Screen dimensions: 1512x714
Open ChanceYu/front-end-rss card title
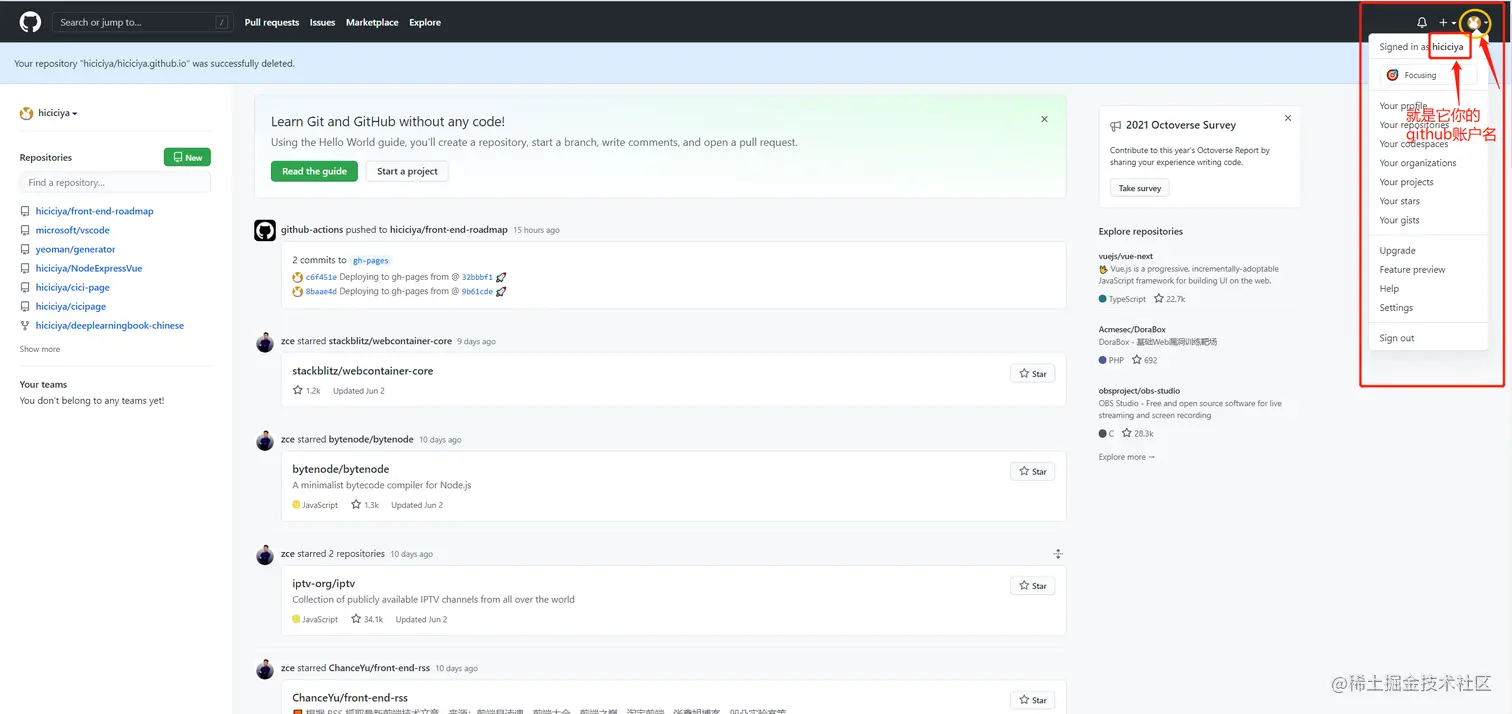point(350,698)
